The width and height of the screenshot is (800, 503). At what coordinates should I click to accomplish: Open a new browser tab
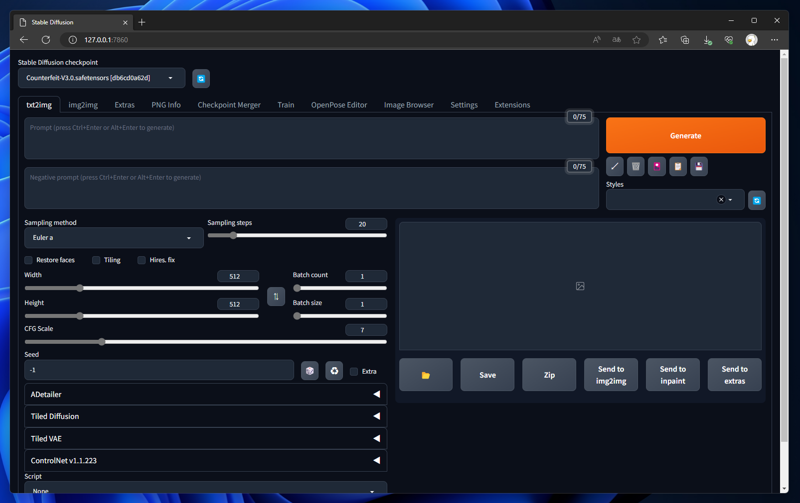point(142,22)
